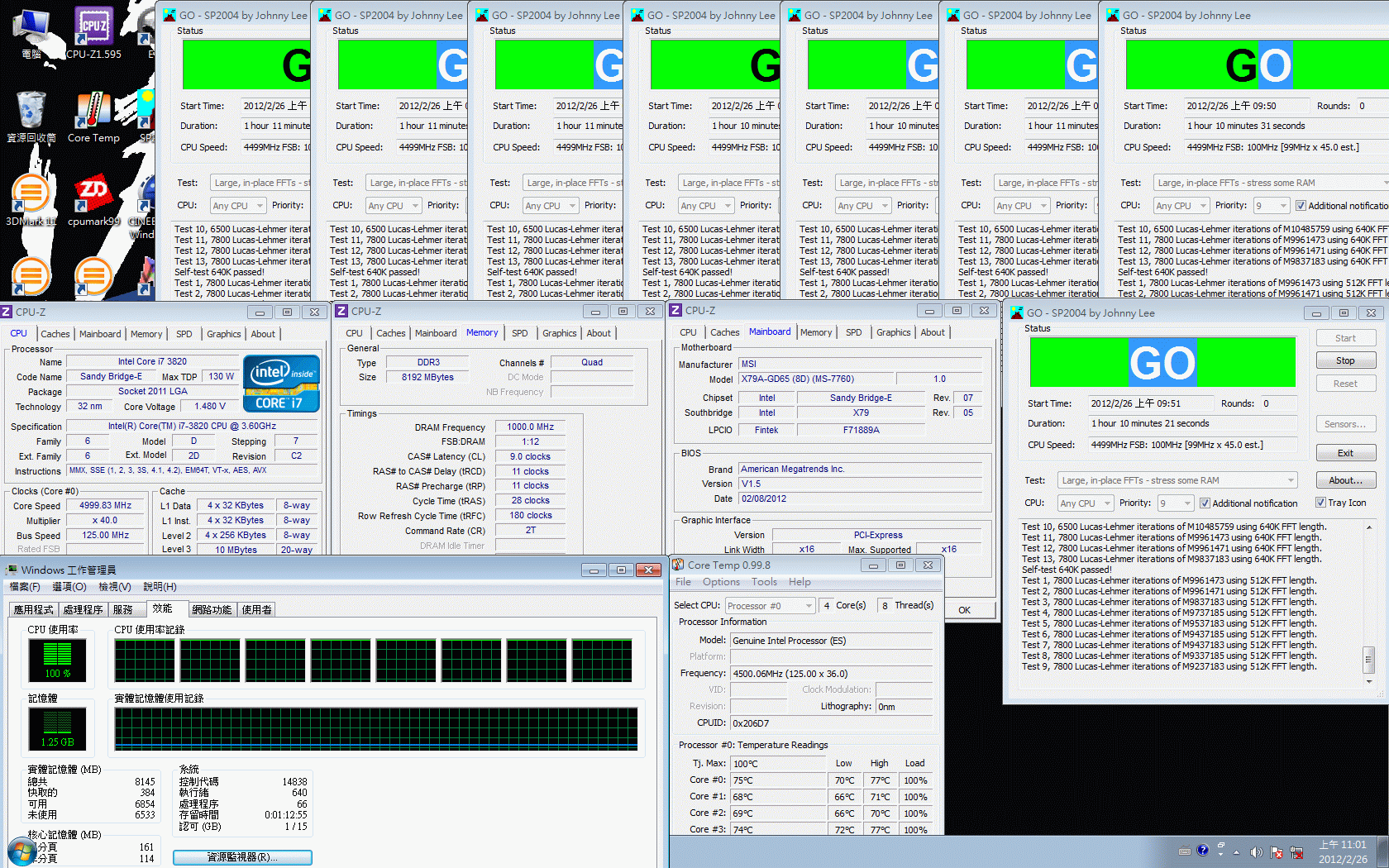
Task: Click the keyboard input method tray icon
Action: (x=1184, y=851)
